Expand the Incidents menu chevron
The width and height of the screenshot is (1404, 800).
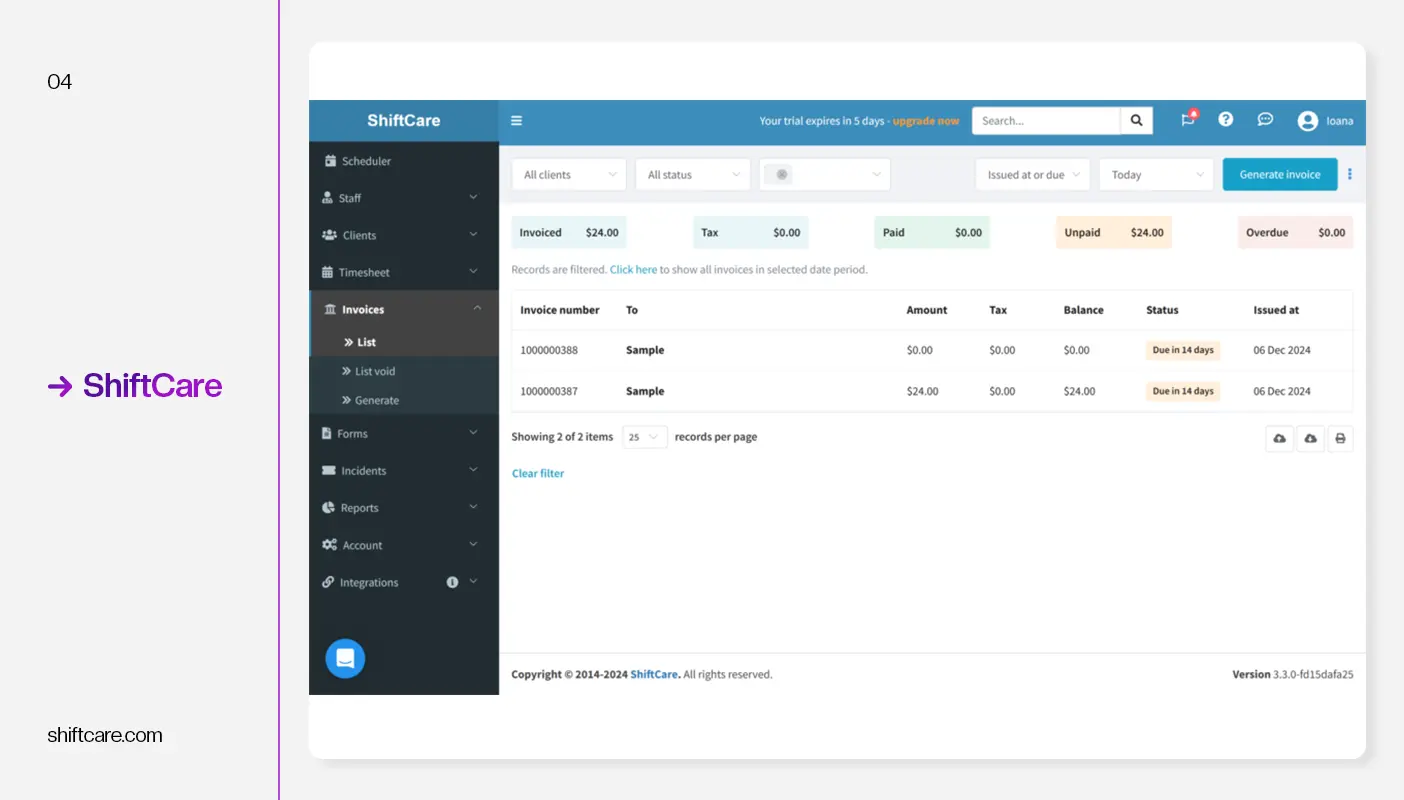coord(473,470)
